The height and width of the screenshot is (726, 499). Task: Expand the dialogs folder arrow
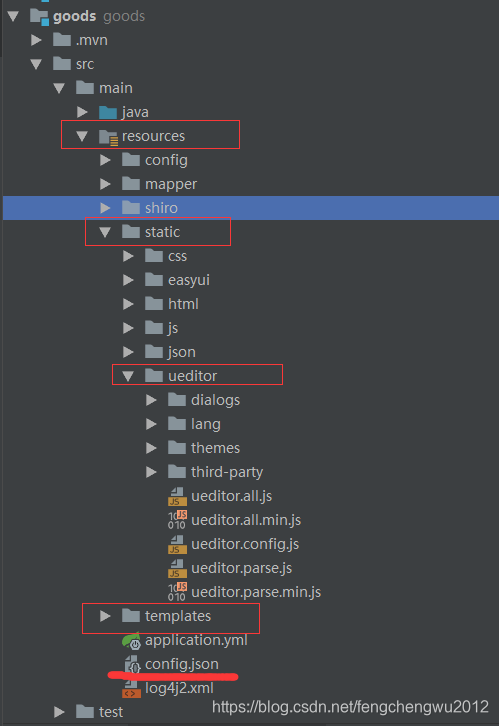tap(151, 400)
